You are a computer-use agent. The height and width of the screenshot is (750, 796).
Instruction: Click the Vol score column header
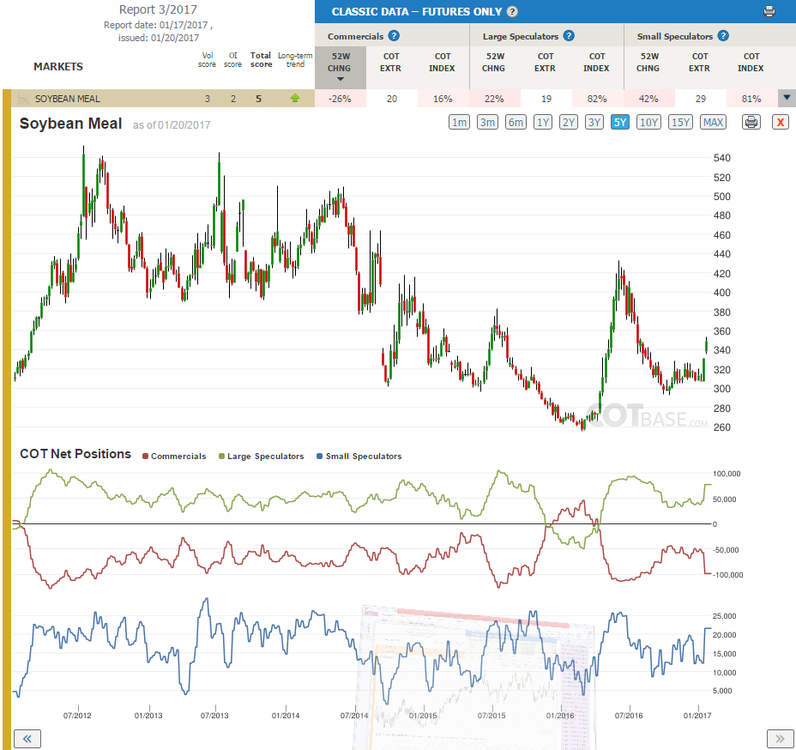click(207, 59)
